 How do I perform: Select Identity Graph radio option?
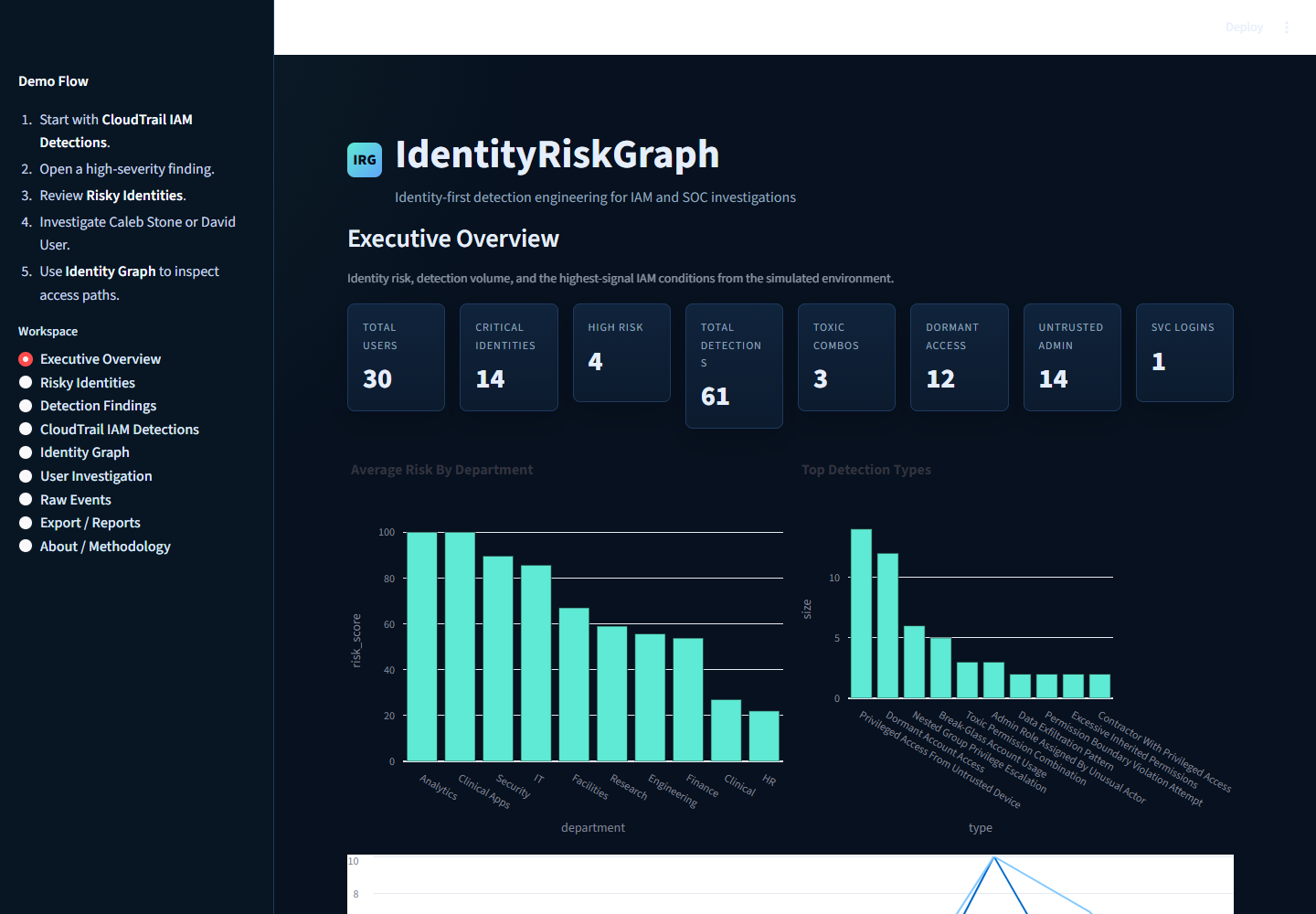click(x=74, y=452)
